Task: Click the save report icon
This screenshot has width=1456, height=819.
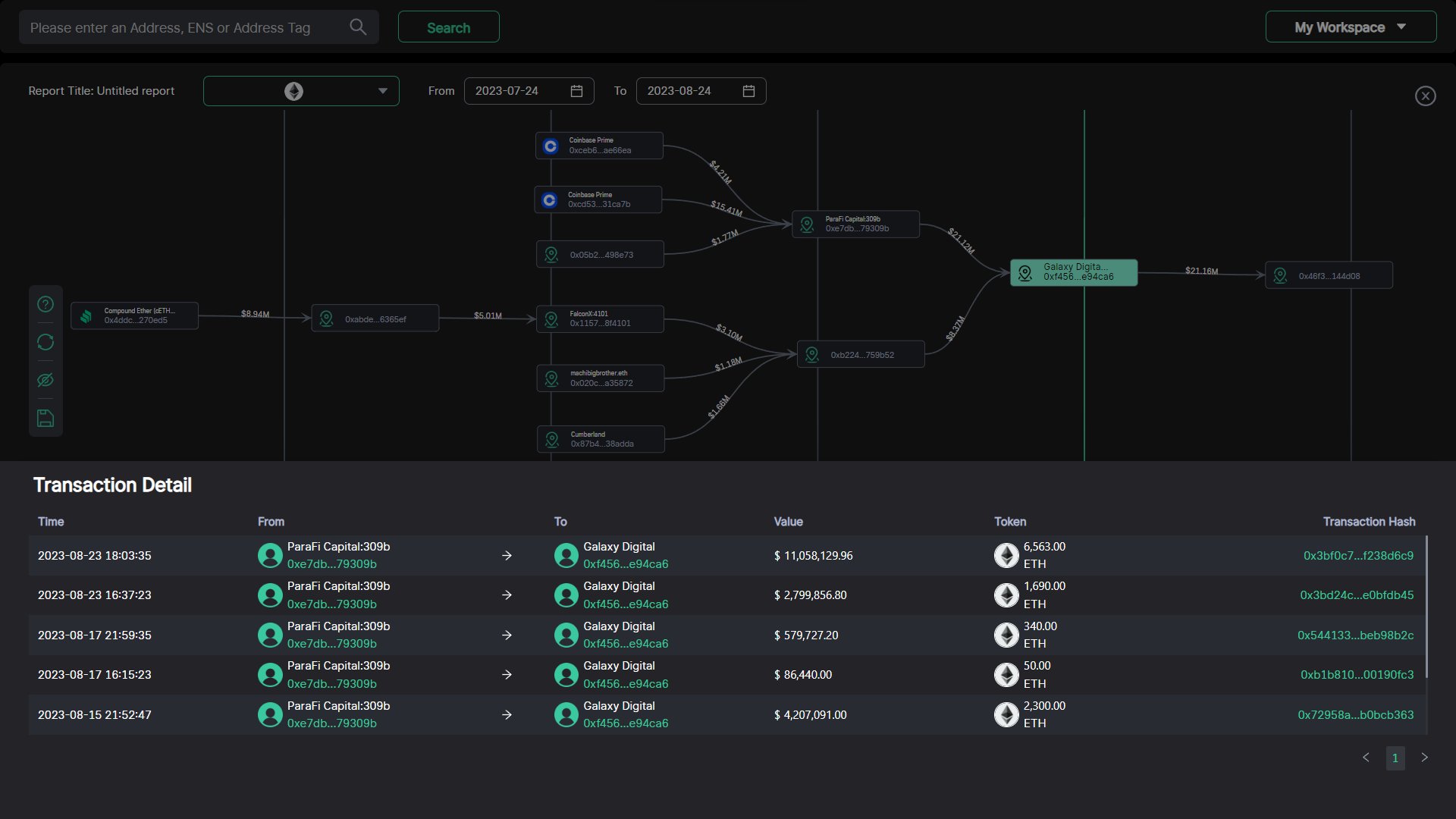Action: pyautogui.click(x=45, y=418)
